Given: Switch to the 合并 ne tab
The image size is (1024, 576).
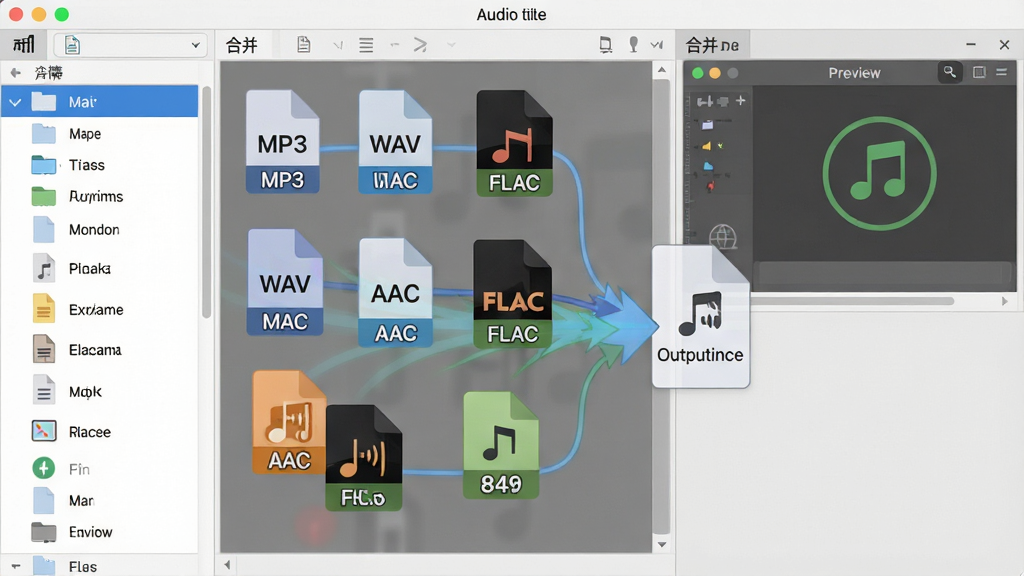Looking at the screenshot, I should tap(712, 45).
